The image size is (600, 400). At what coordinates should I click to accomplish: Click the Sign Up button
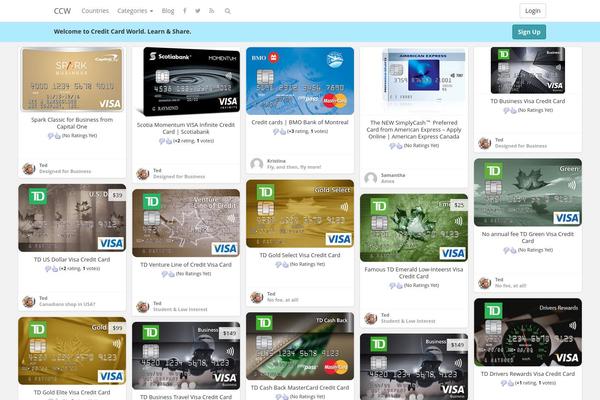click(x=529, y=32)
